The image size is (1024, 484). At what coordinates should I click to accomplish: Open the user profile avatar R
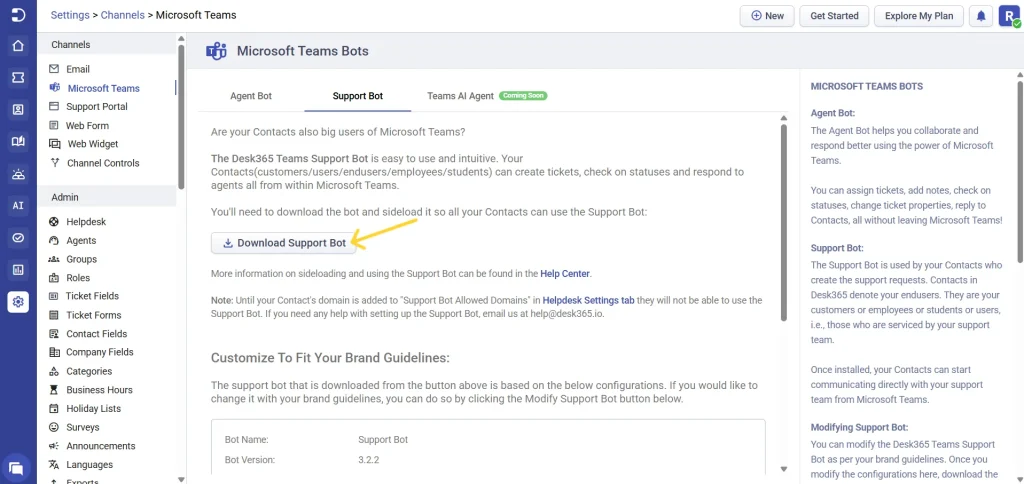pyautogui.click(x=1008, y=16)
